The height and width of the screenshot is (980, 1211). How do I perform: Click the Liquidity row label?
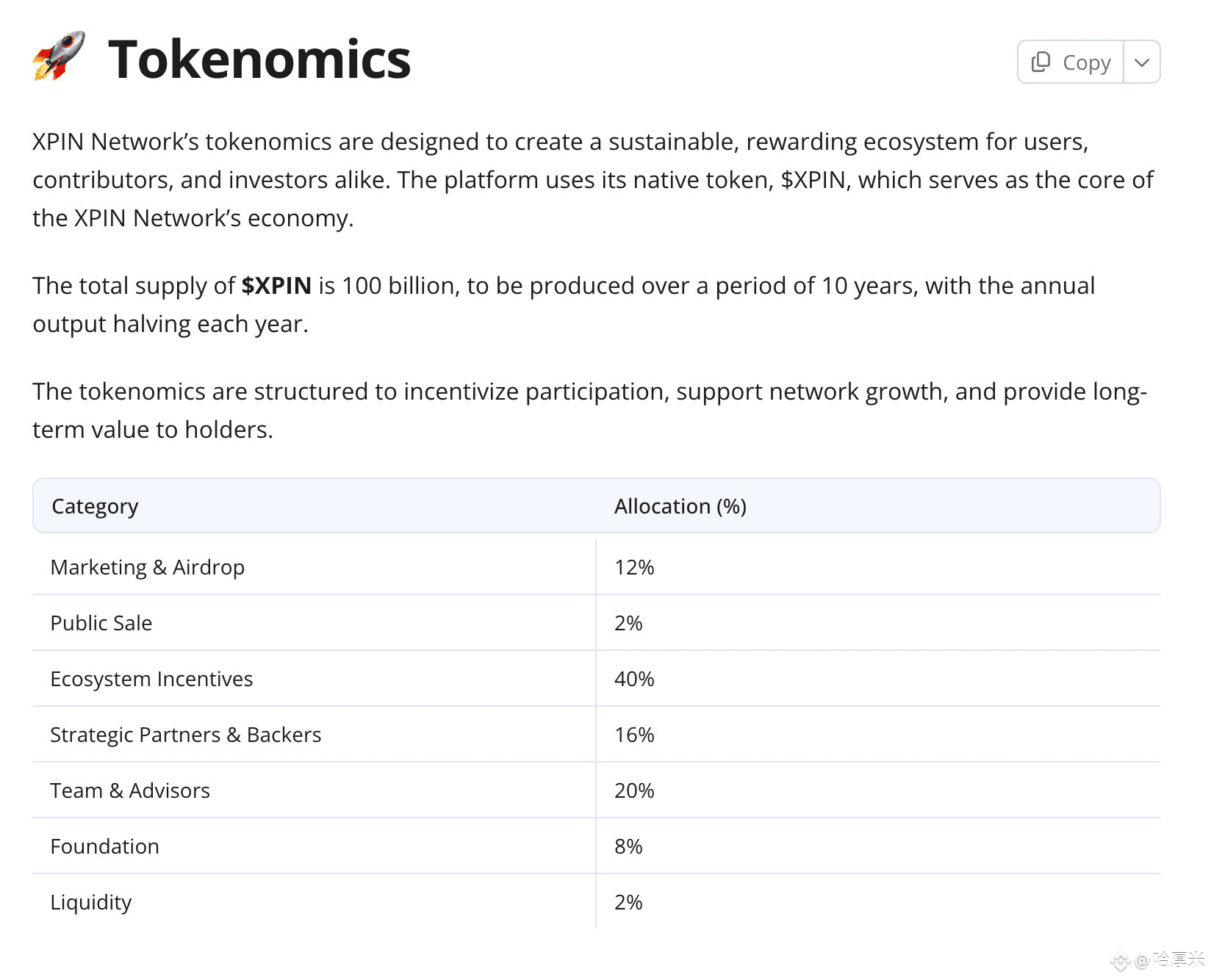coord(91,902)
